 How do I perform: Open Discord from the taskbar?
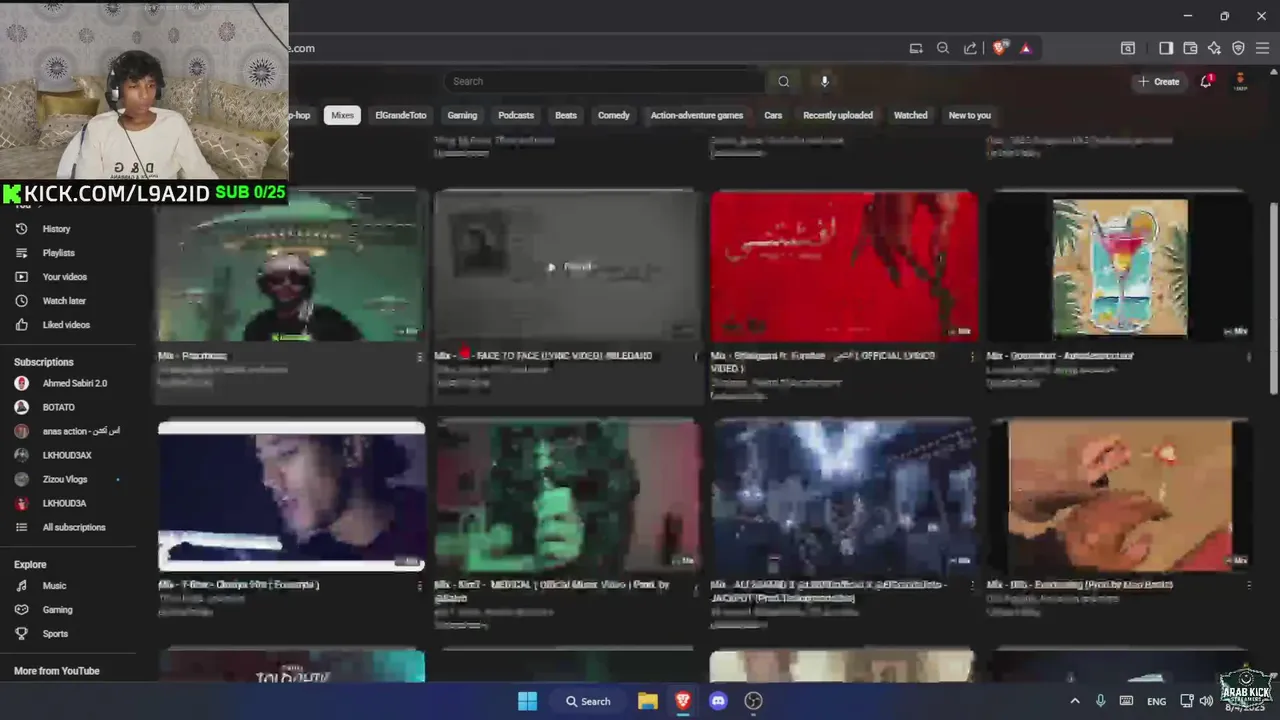[x=718, y=701]
